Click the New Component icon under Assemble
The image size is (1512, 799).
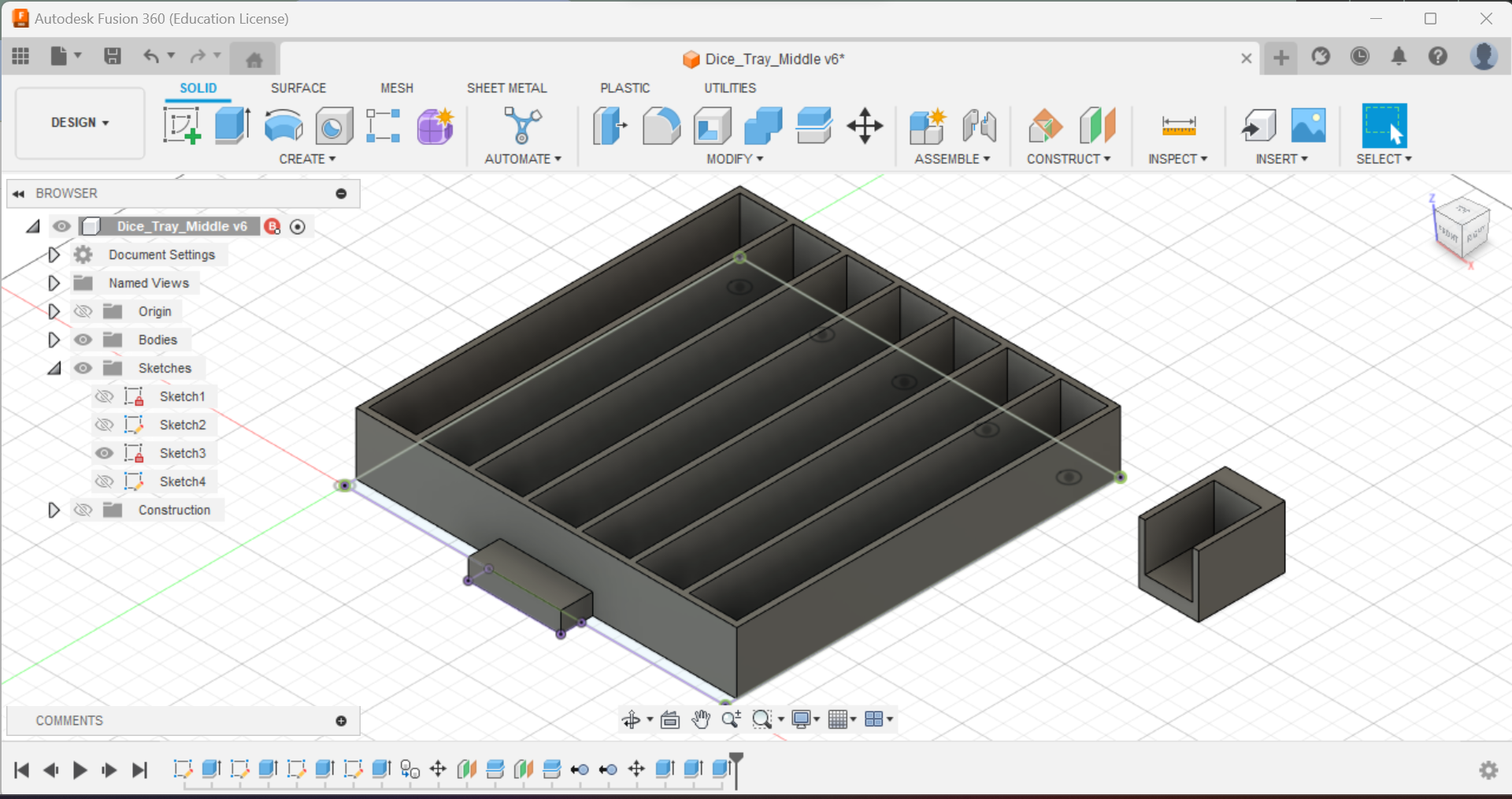[928, 126]
